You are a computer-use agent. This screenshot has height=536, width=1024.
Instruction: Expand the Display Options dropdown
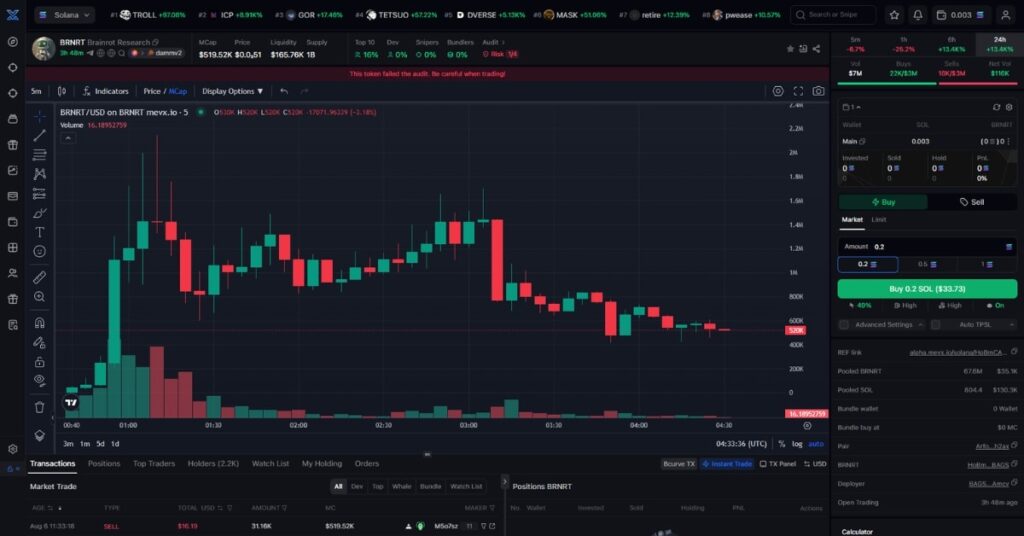232,91
